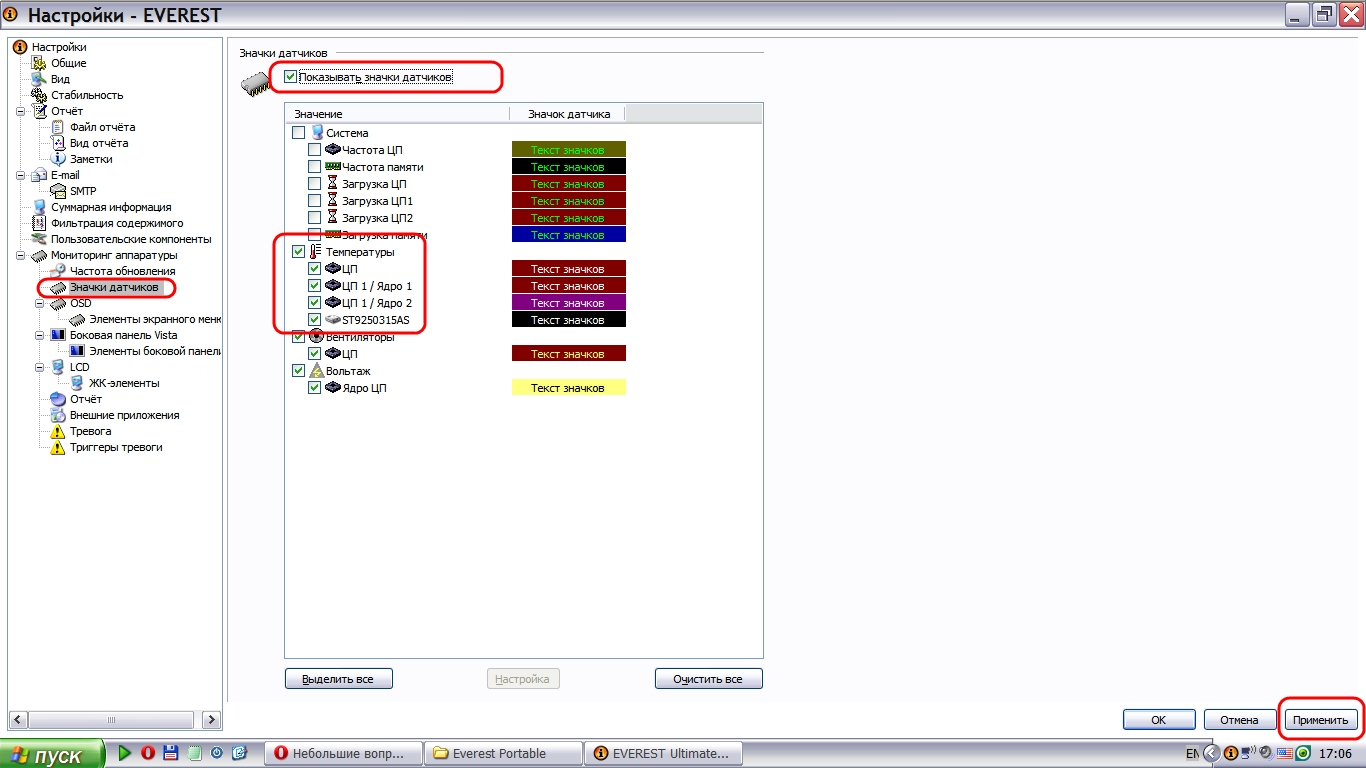The height and width of the screenshot is (768, 1366).
Task: Switch to EVEREST Ultimate taskbar window
Action: [664, 753]
